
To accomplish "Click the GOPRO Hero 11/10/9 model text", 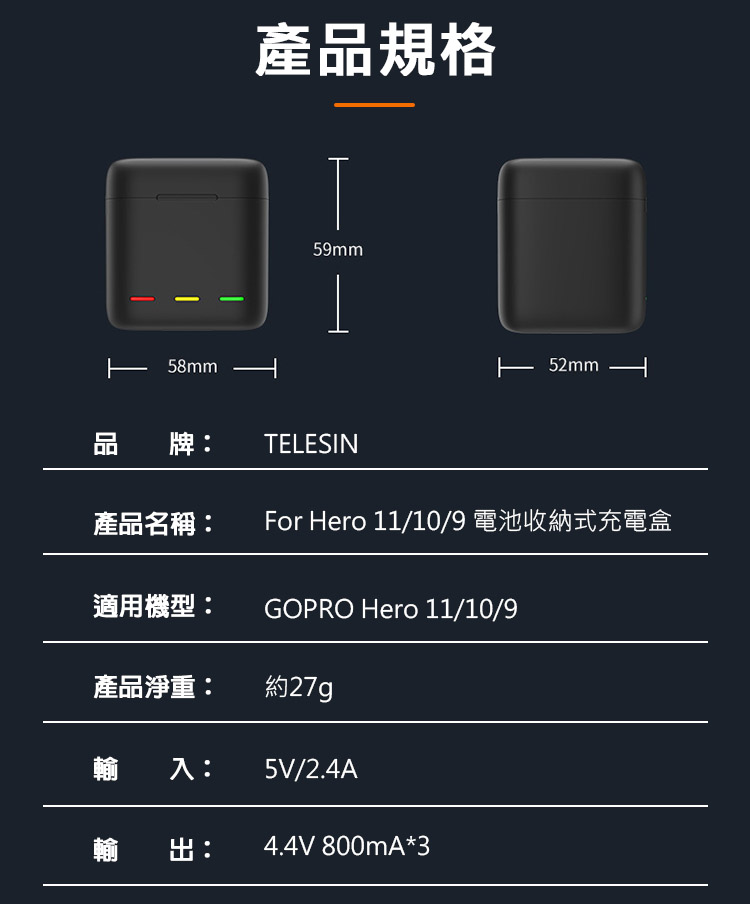I will point(391,609).
